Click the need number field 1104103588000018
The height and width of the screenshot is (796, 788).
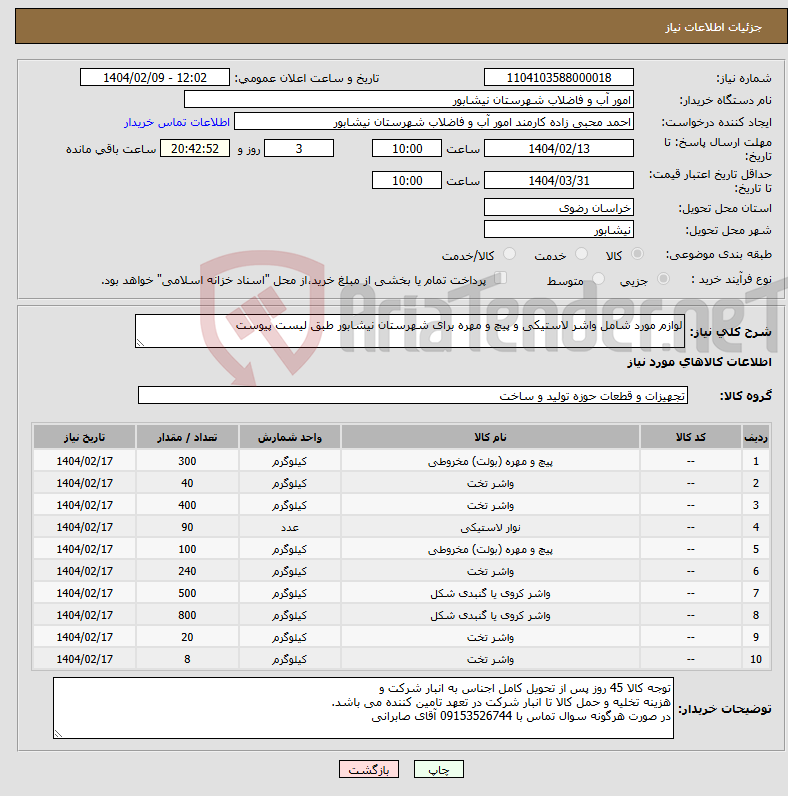(559, 78)
